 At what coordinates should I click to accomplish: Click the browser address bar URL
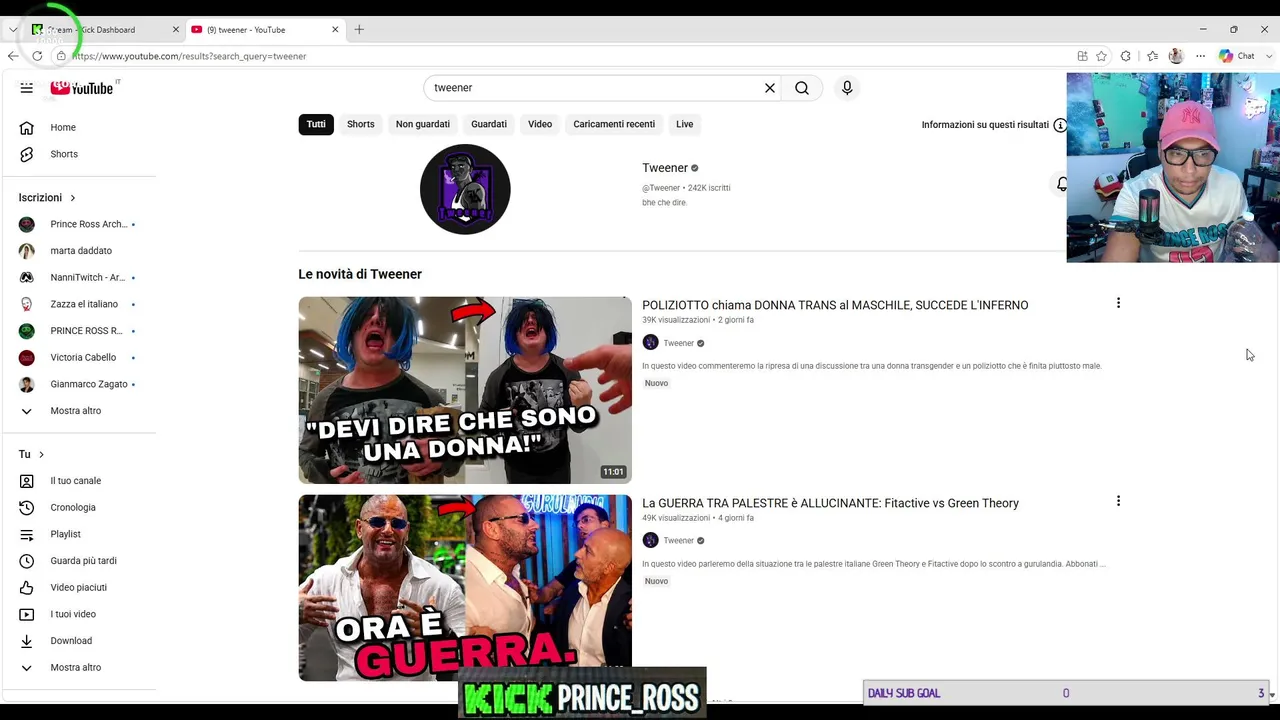point(189,56)
